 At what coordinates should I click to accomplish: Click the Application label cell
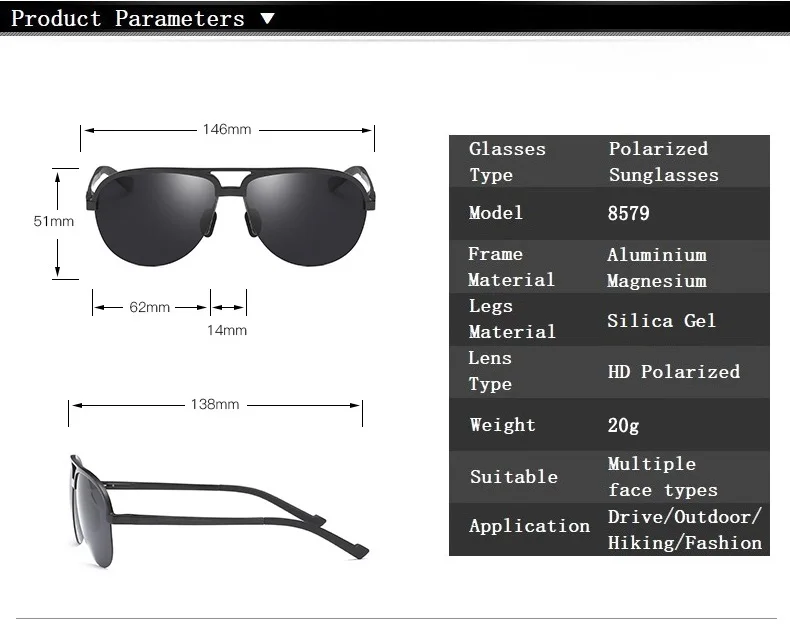(x=530, y=526)
